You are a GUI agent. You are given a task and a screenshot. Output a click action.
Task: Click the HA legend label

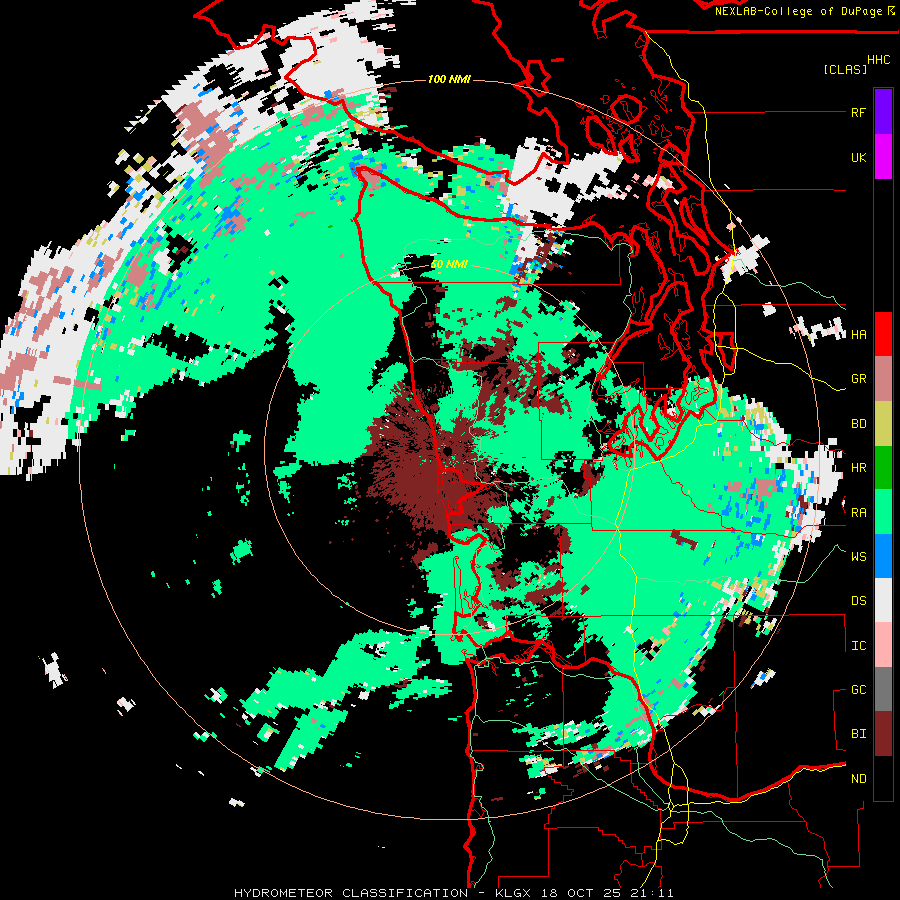[858, 334]
